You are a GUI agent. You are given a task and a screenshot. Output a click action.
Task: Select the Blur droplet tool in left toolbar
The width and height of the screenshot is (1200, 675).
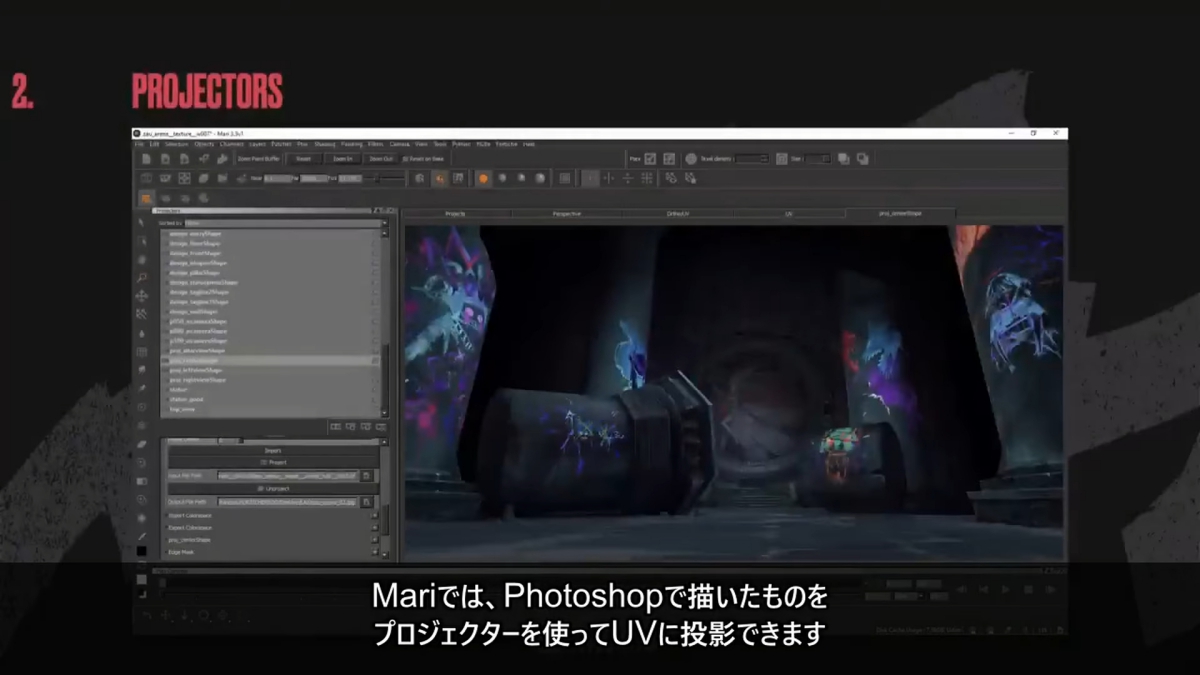141,334
